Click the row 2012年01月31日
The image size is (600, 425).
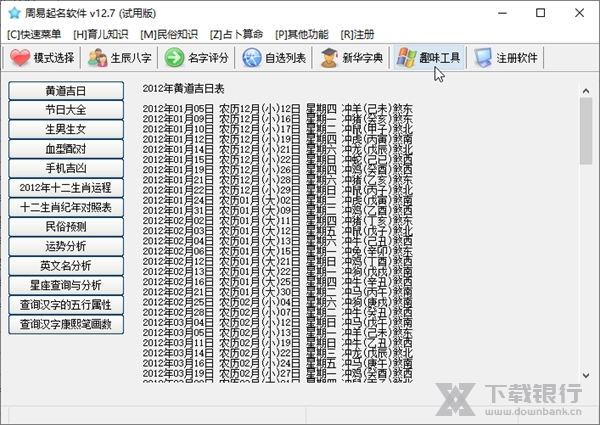(278, 211)
